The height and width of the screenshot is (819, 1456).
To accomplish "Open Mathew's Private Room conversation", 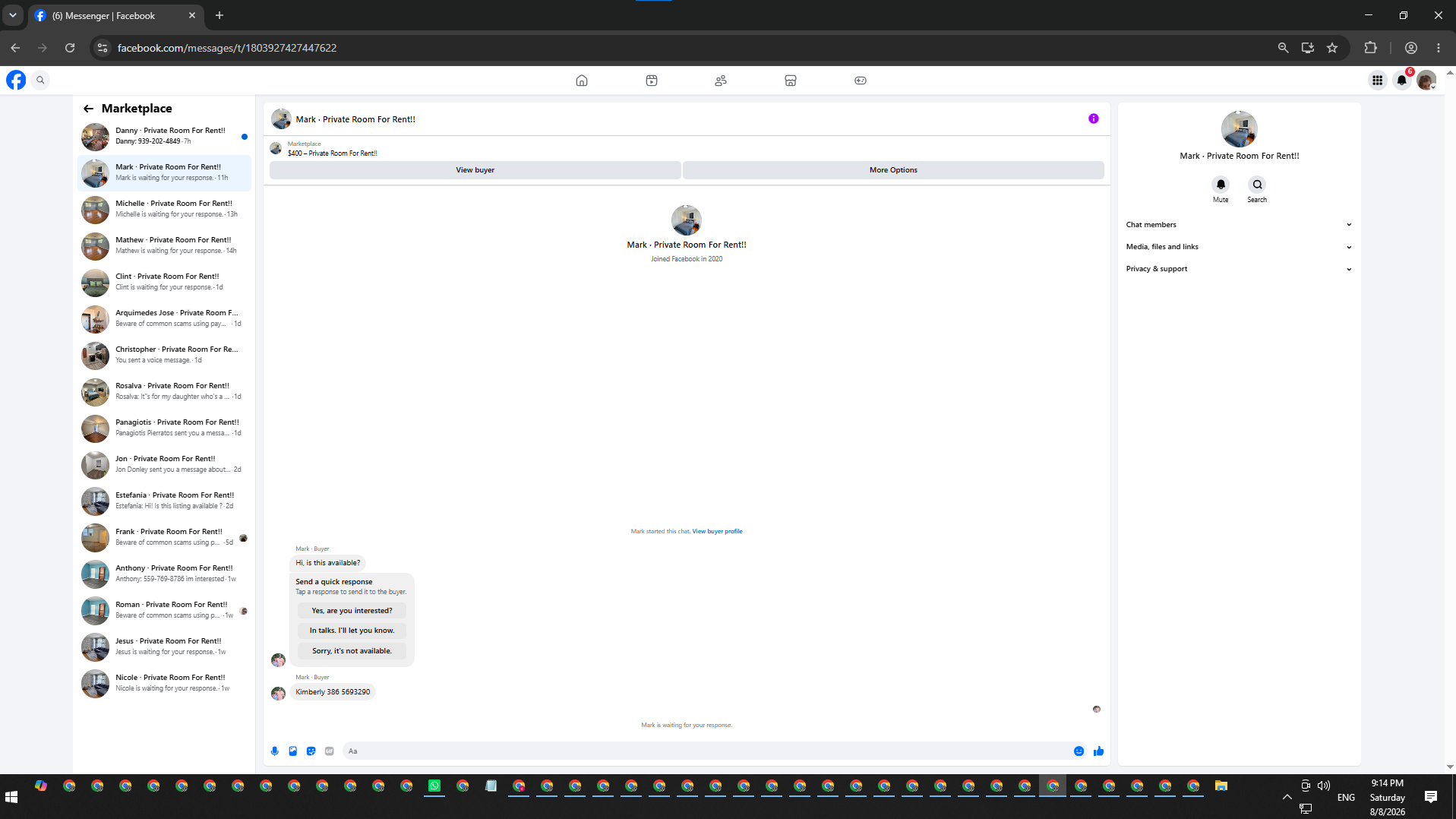I will [x=164, y=246].
